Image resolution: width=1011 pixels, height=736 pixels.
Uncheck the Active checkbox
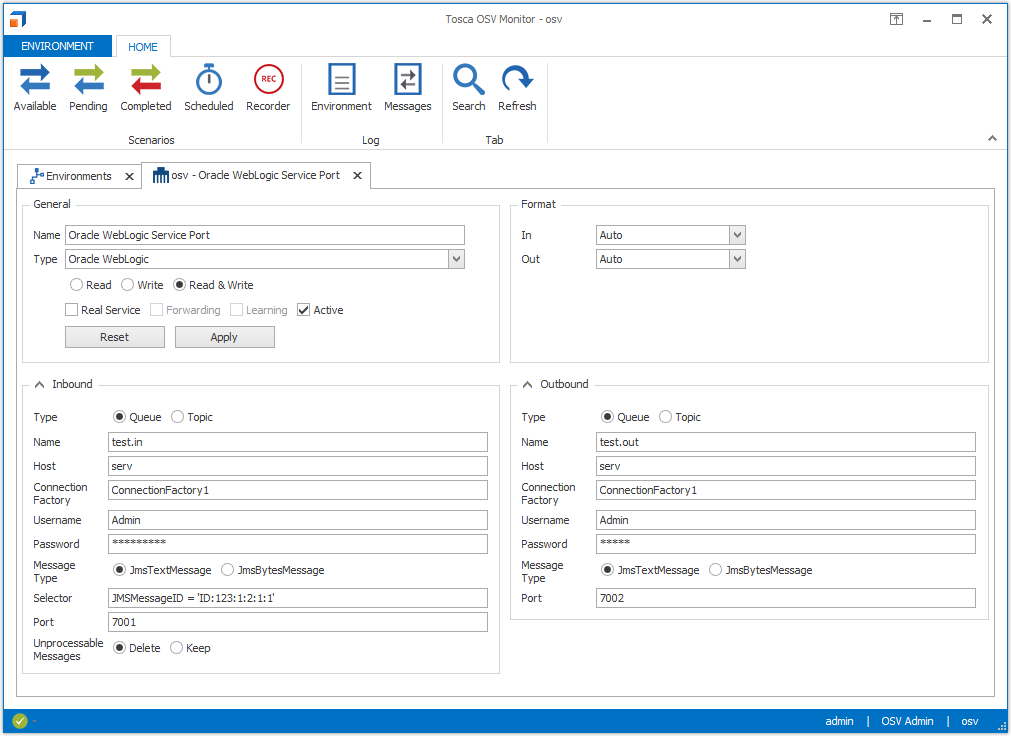304,310
